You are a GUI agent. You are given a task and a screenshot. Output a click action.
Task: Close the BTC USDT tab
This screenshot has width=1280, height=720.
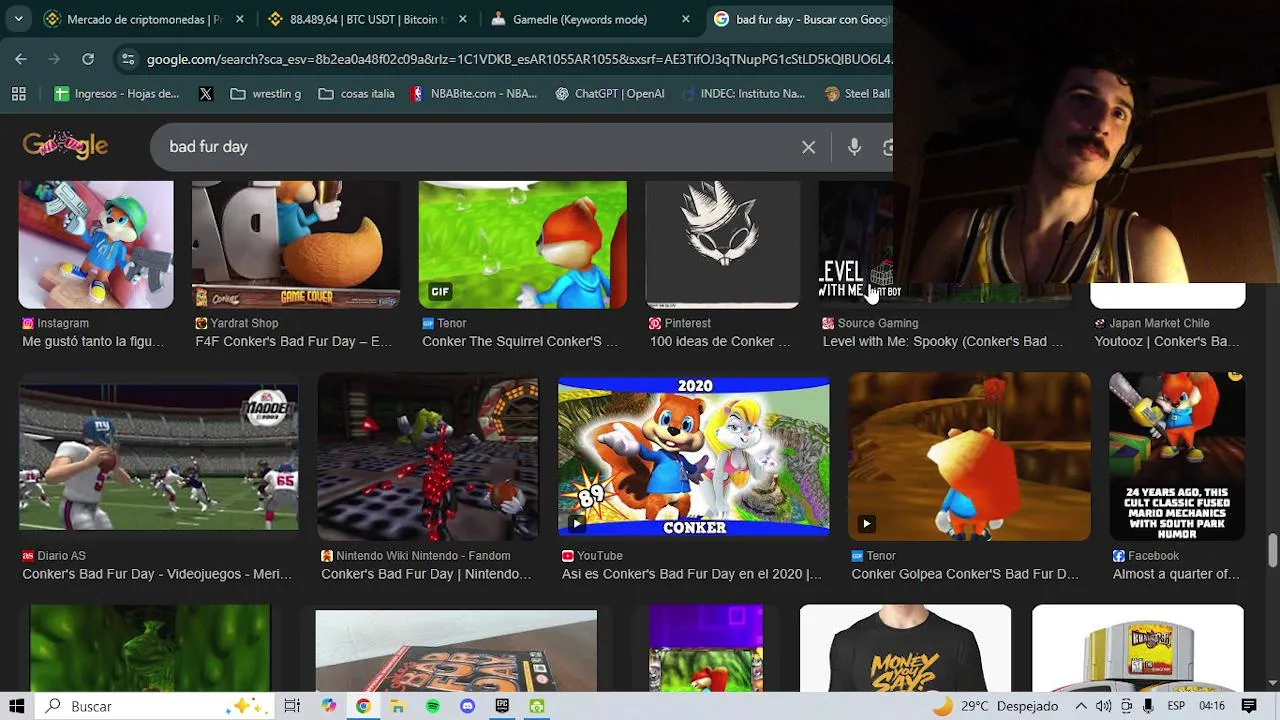tap(462, 19)
